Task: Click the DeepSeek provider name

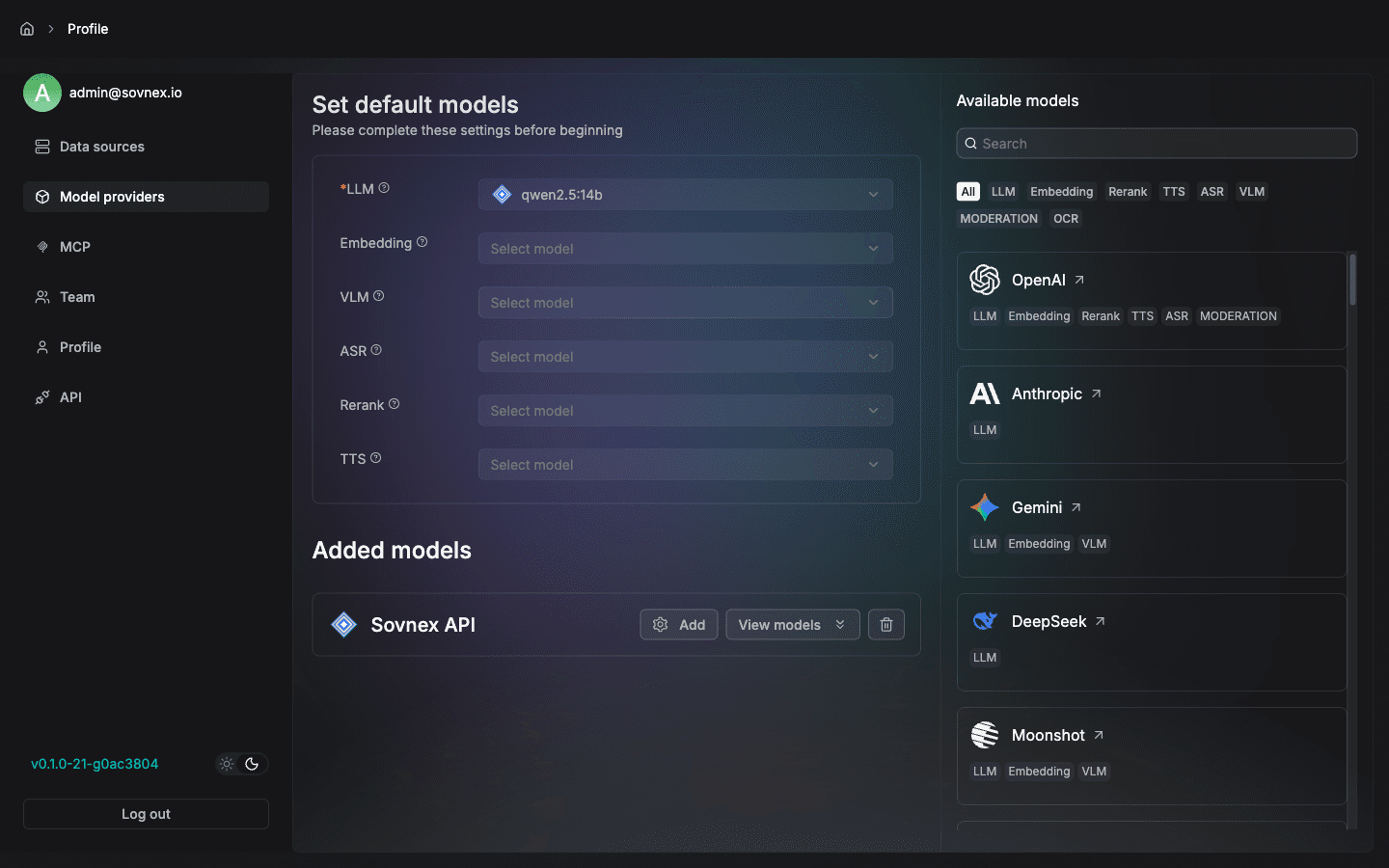Action: [1049, 621]
